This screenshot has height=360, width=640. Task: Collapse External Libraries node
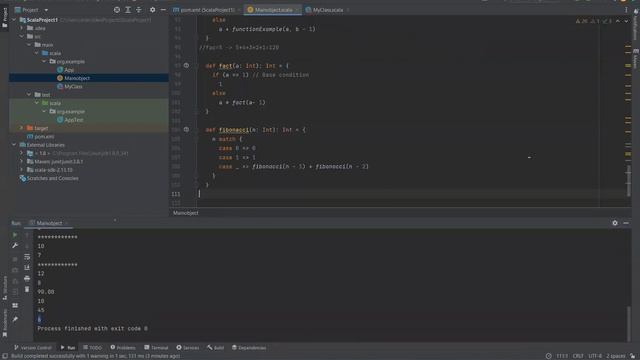14,145
